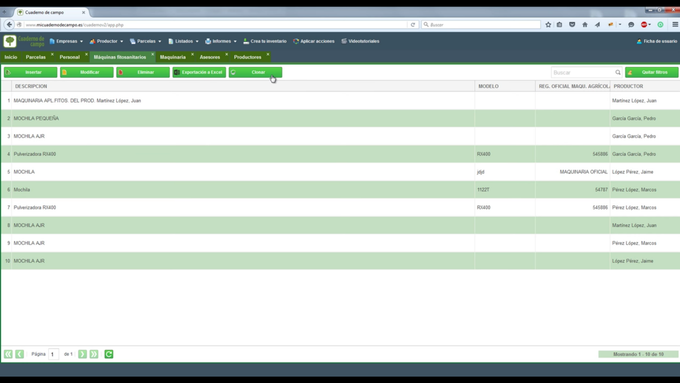Image resolution: width=680 pixels, height=383 pixels.
Task: Click the green circular extension icon
Action: [660, 25]
